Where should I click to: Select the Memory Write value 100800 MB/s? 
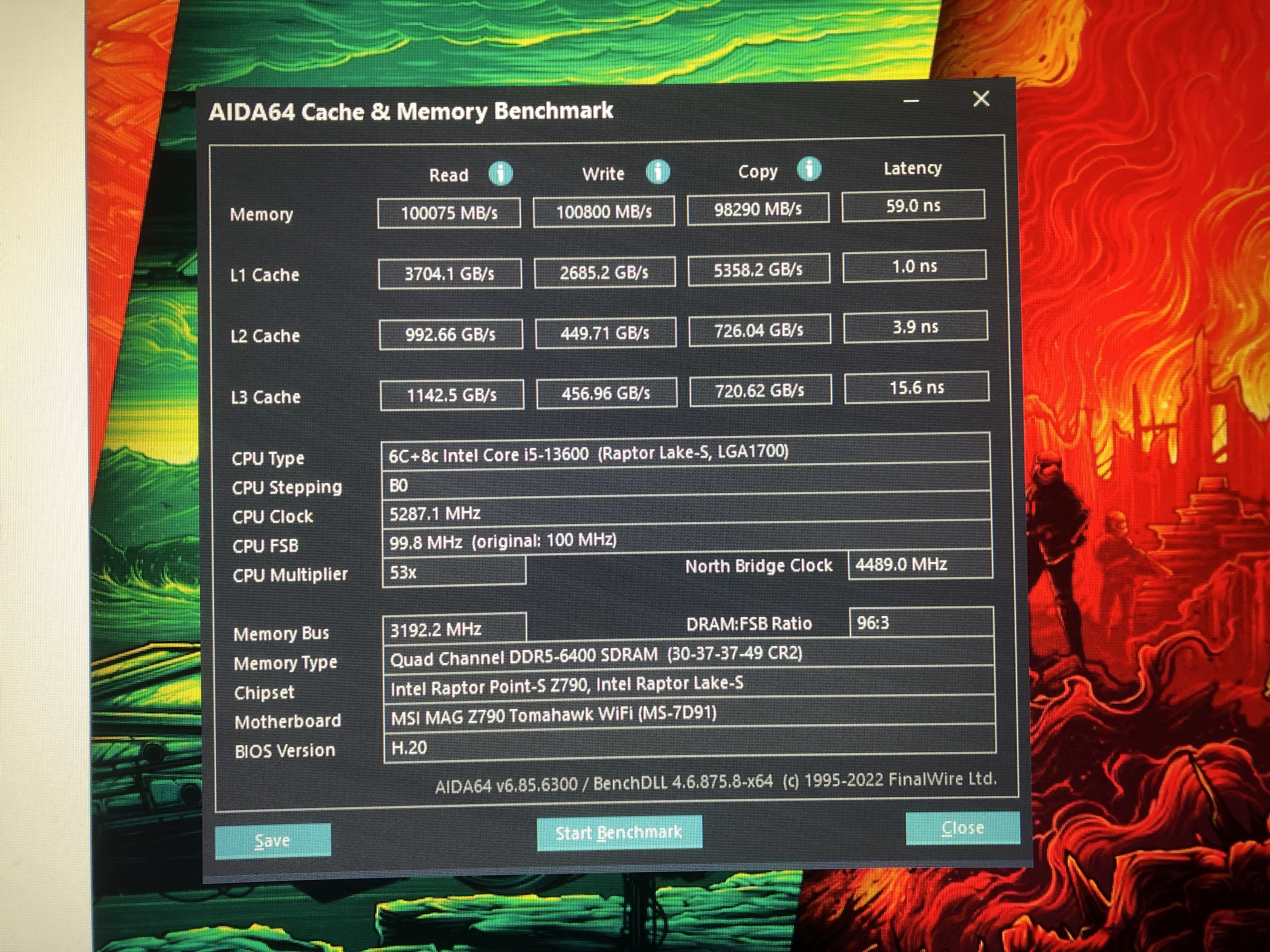coord(604,212)
